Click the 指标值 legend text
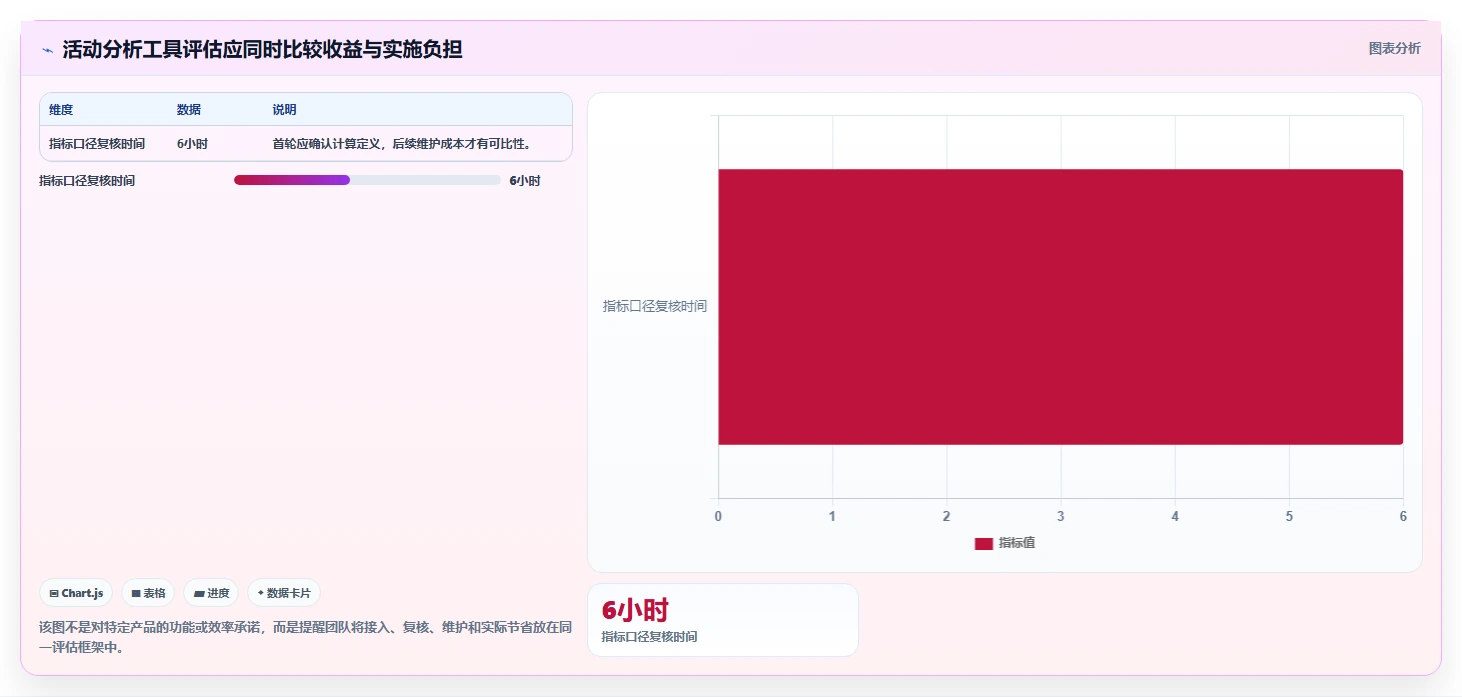 (x=1017, y=543)
